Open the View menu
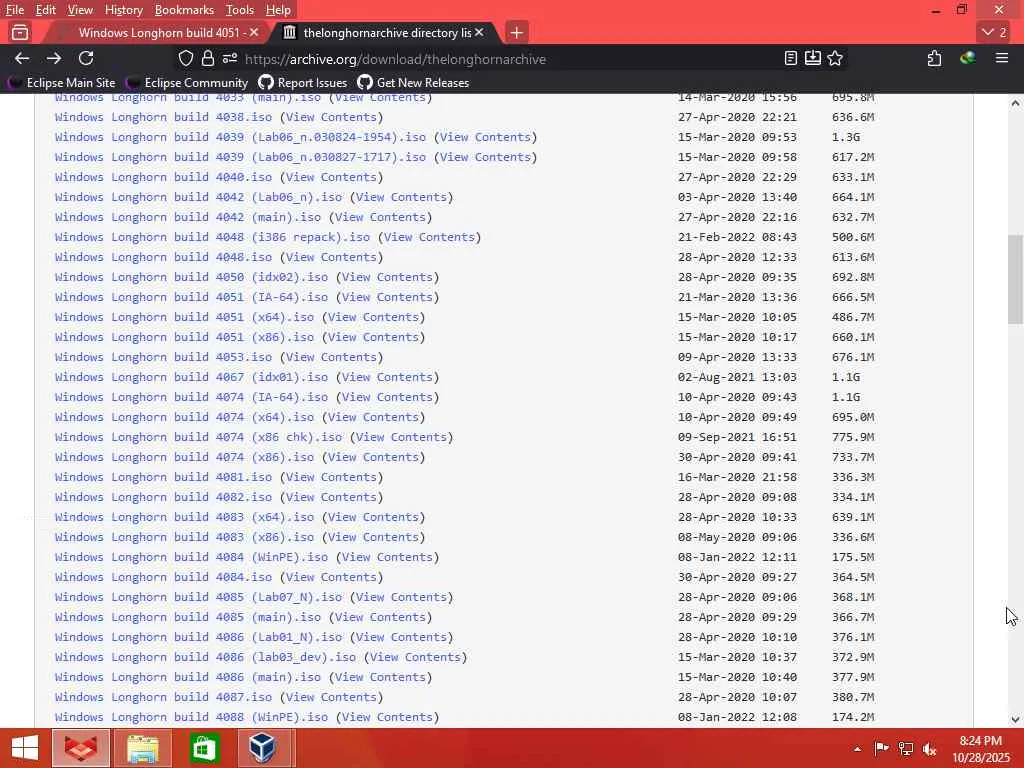The image size is (1024, 768). click(x=80, y=10)
